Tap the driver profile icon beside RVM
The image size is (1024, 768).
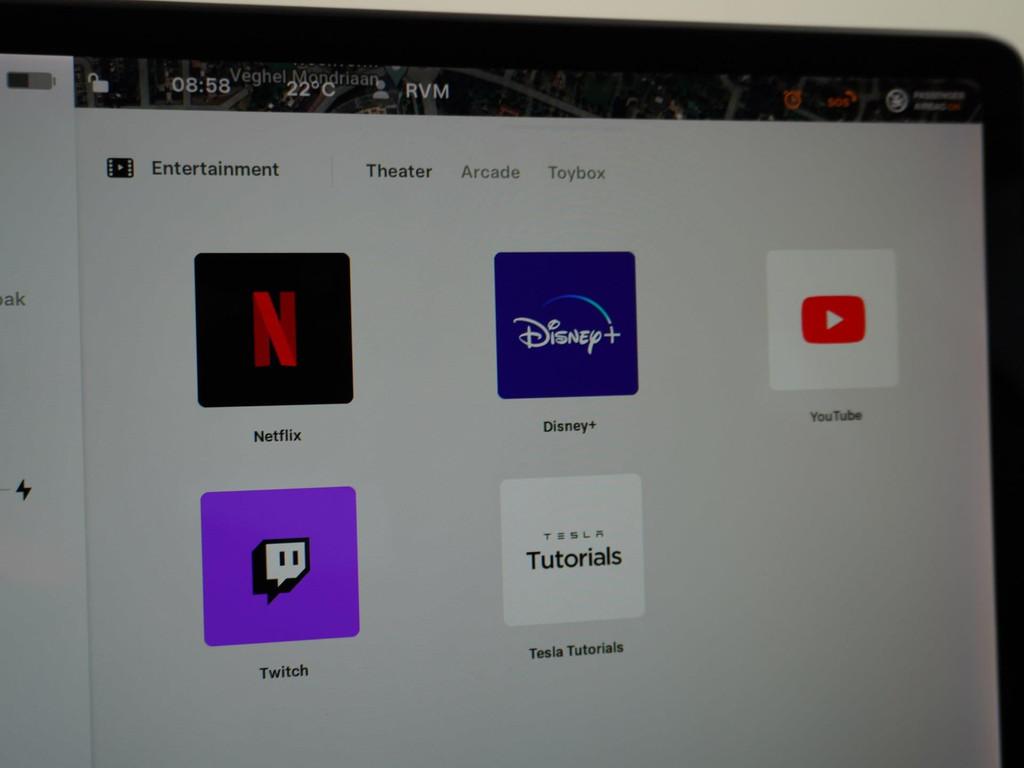click(x=381, y=90)
